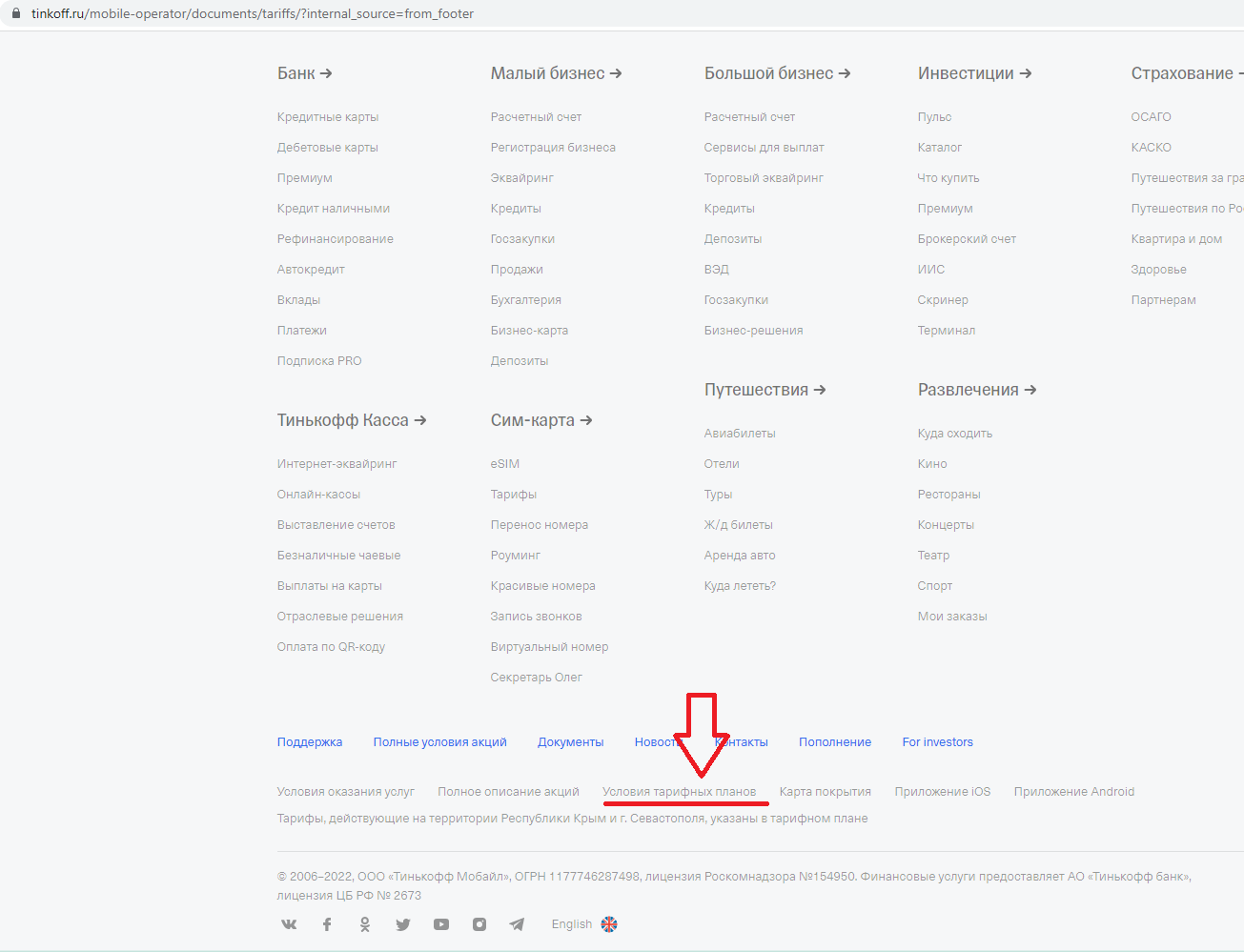The width and height of the screenshot is (1244, 952).
Task: Click the Дебетовые карты link
Action: click(x=328, y=148)
